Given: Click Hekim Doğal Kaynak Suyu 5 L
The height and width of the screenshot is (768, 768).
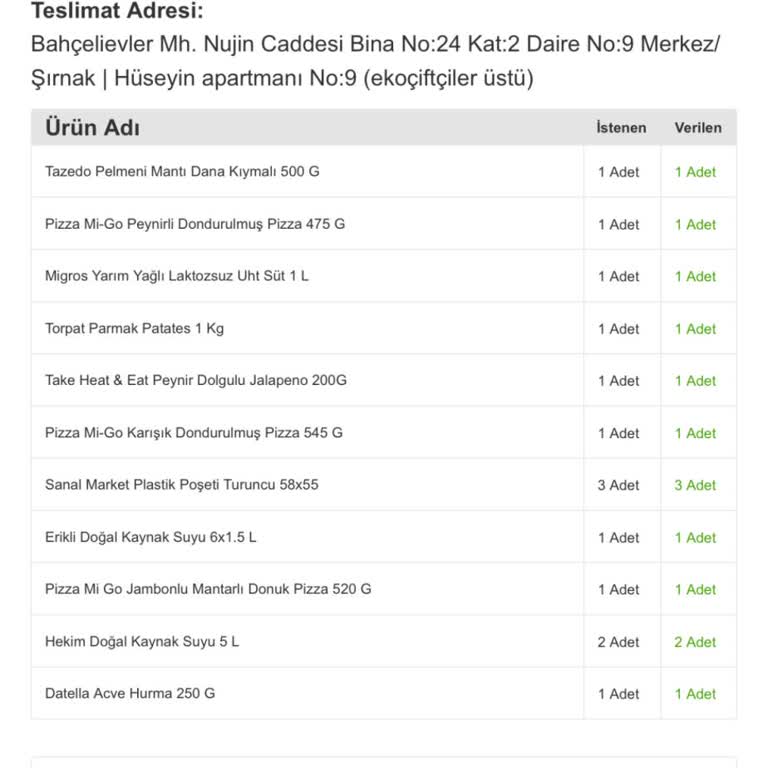Looking at the screenshot, I should click(x=142, y=642).
